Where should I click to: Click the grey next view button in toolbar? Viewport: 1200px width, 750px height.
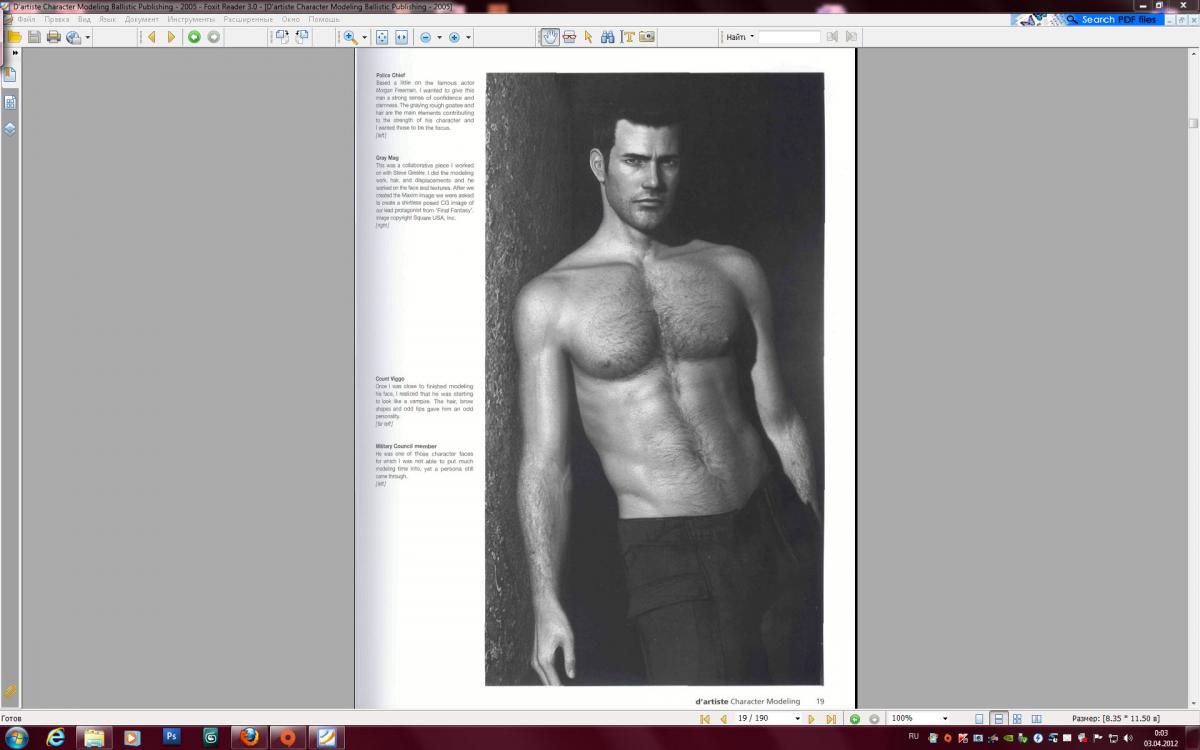pyautogui.click(x=213, y=37)
